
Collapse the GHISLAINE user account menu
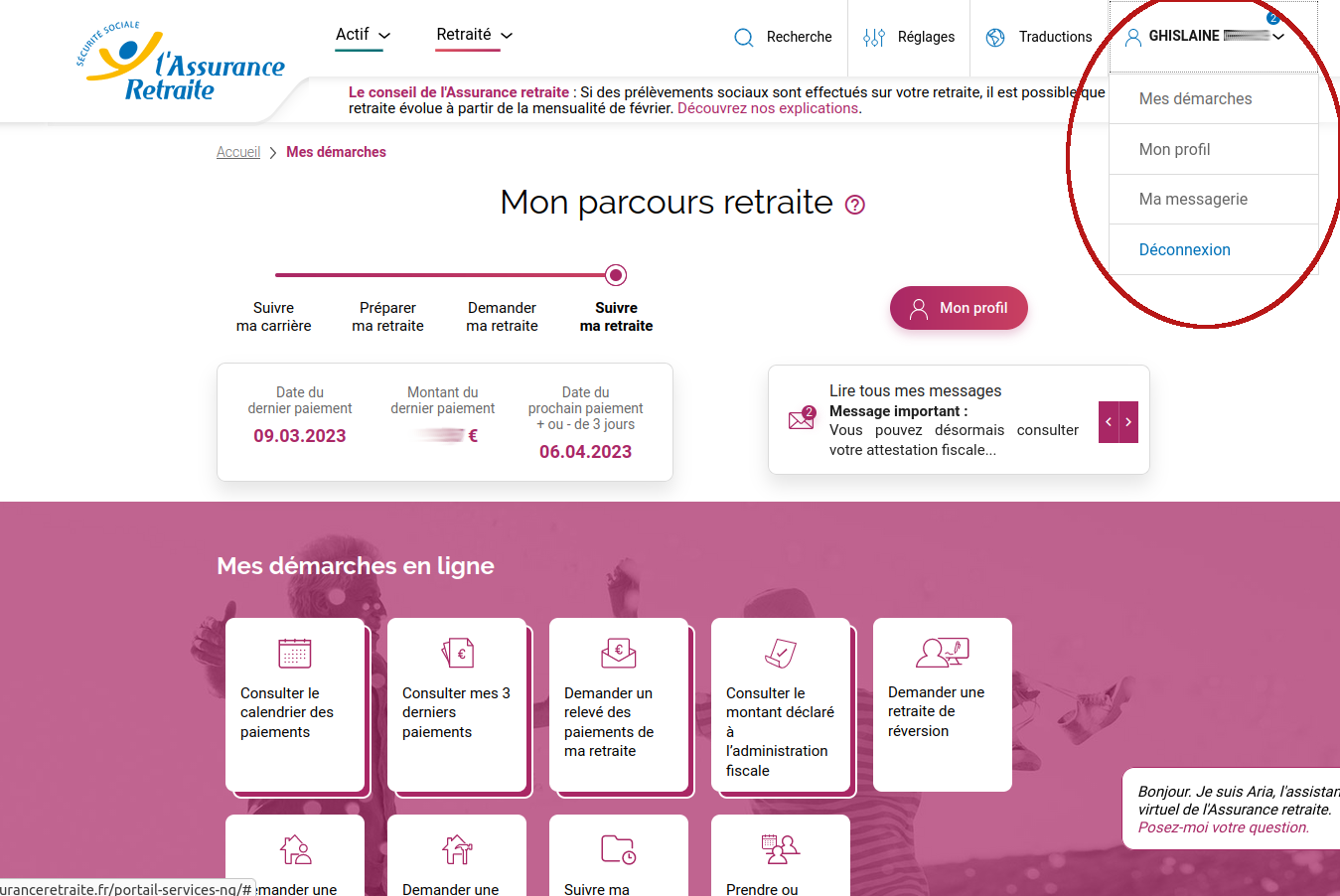coord(1205,36)
